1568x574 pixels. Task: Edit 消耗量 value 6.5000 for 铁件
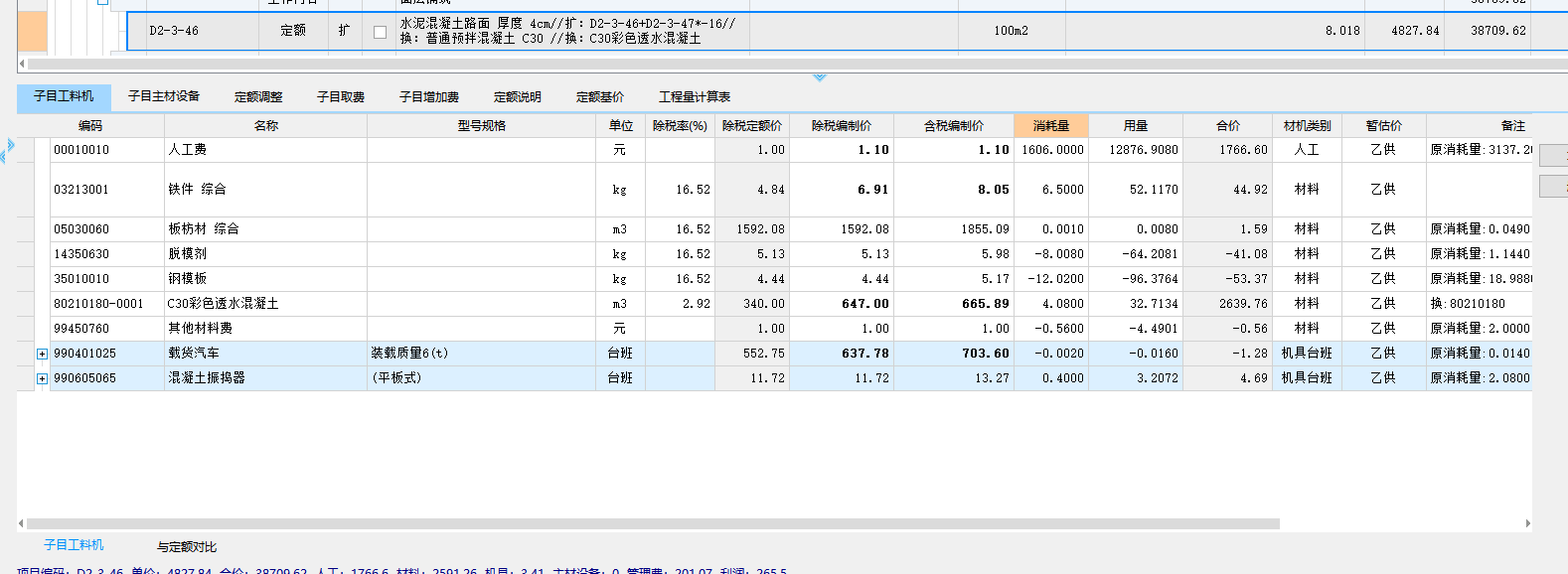click(x=1051, y=190)
